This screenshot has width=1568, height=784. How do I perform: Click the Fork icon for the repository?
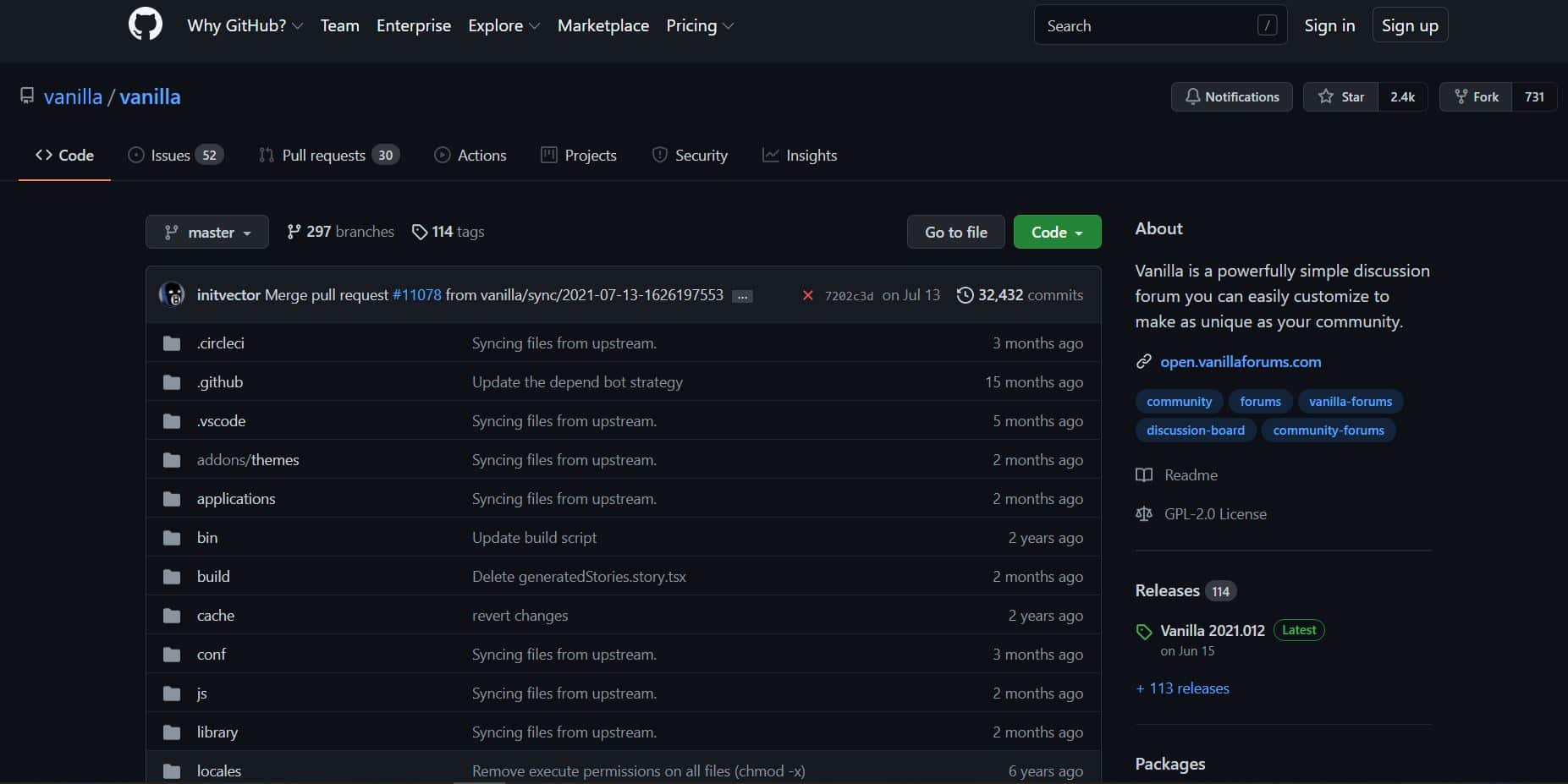tap(1460, 96)
